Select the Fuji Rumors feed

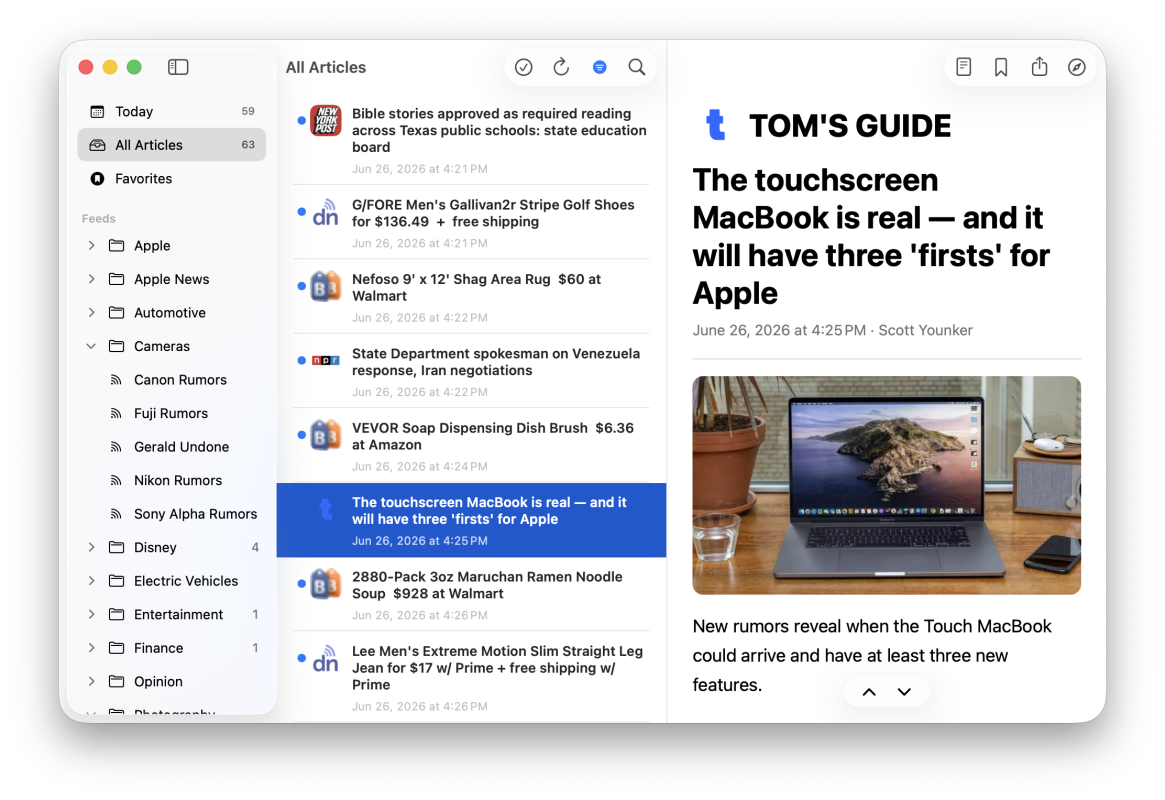click(x=172, y=413)
